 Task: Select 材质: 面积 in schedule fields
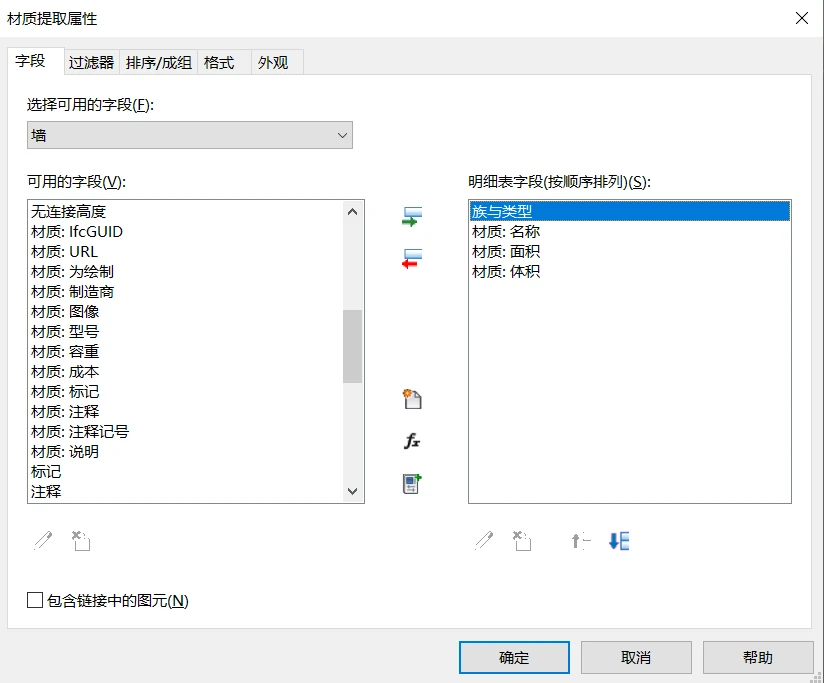pos(630,252)
